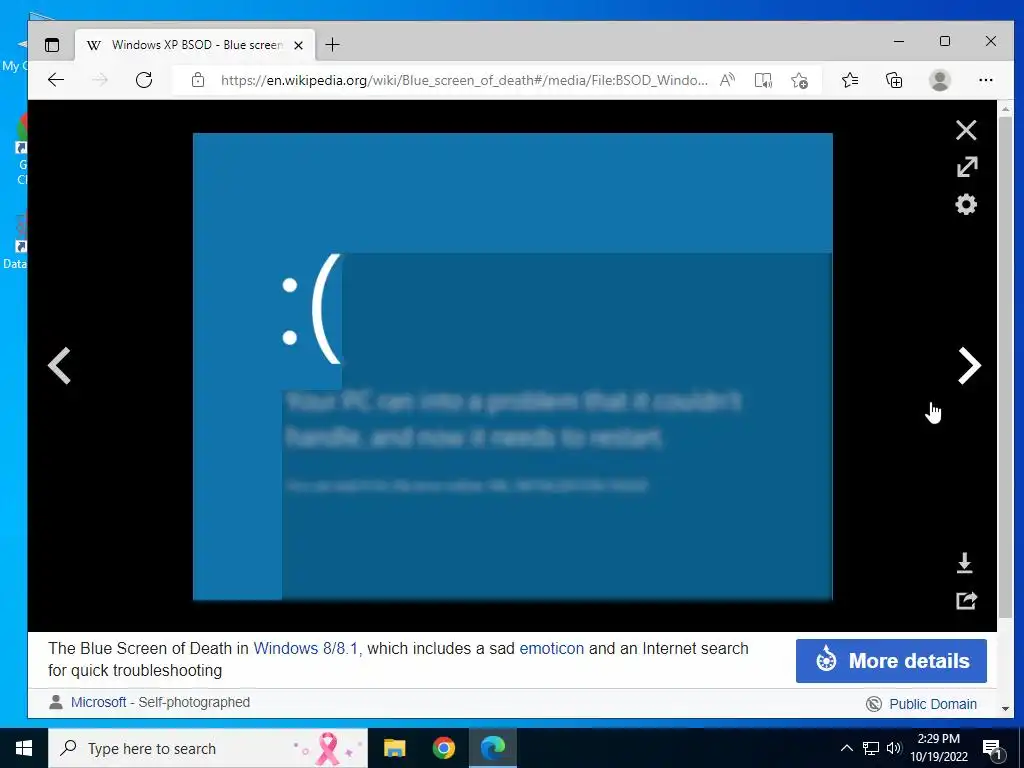Viewport: 1024px width, 768px height.
Task: Expand the image to full screen
Action: (x=967, y=167)
